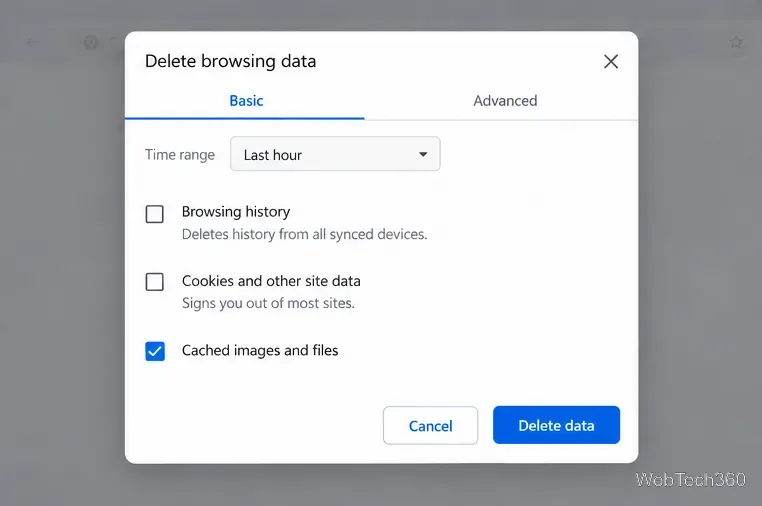
Task: Uncheck Cached images and files checkbox
Action: coord(155,351)
